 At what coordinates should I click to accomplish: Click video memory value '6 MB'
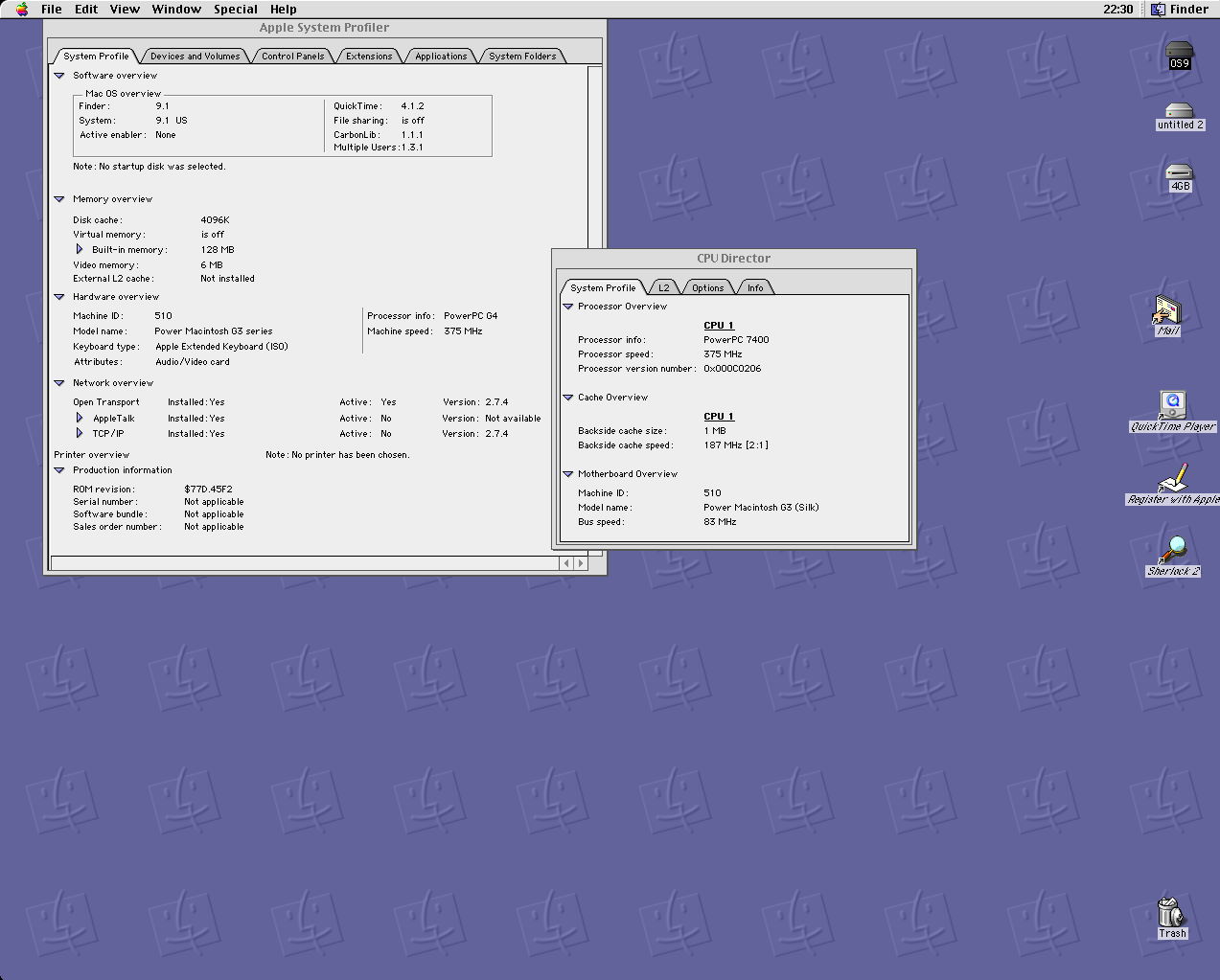pos(212,265)
